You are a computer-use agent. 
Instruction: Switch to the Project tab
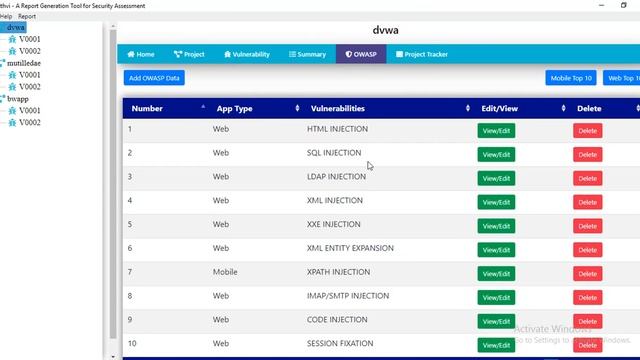click(x=189, y=54)
